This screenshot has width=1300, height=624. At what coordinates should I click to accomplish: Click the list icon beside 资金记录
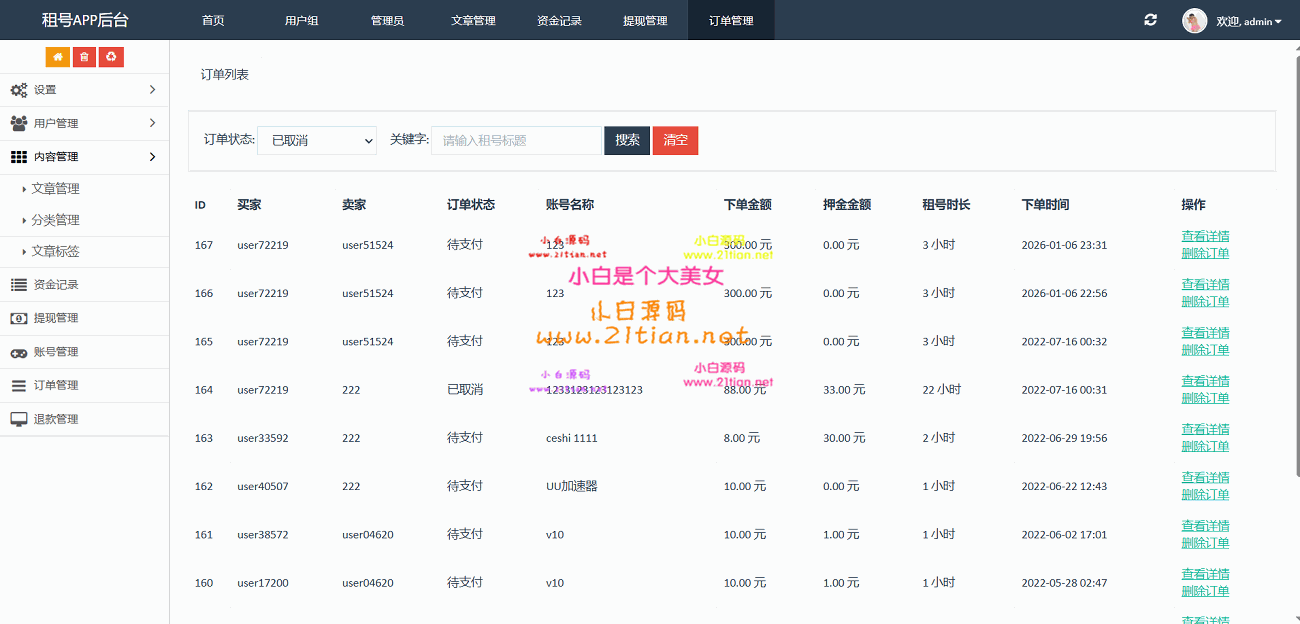point(19,284)
